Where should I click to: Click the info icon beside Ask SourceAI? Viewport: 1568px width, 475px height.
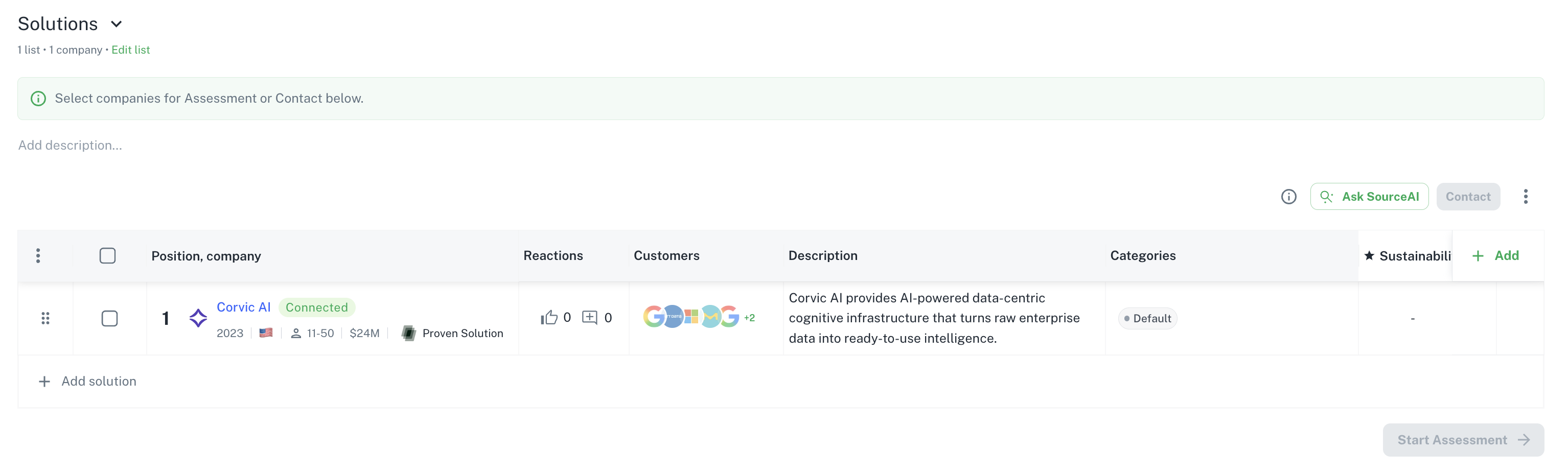1288,197
